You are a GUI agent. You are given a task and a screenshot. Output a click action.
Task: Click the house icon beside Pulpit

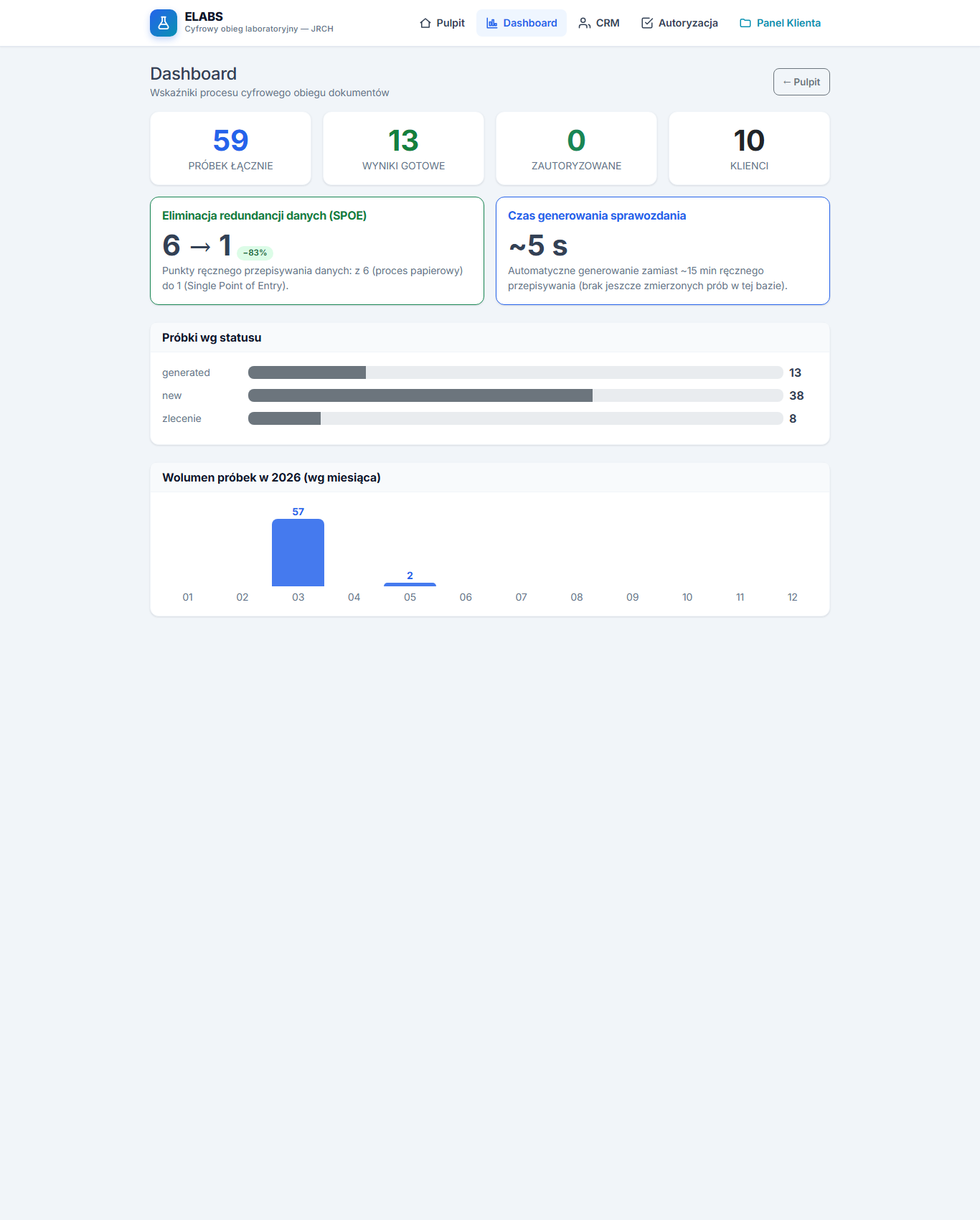(x=425, y=23)
